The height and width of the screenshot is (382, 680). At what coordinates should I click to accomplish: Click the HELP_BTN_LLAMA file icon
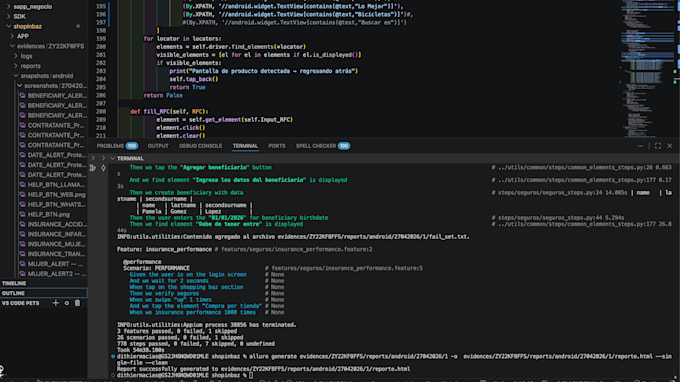23,185
